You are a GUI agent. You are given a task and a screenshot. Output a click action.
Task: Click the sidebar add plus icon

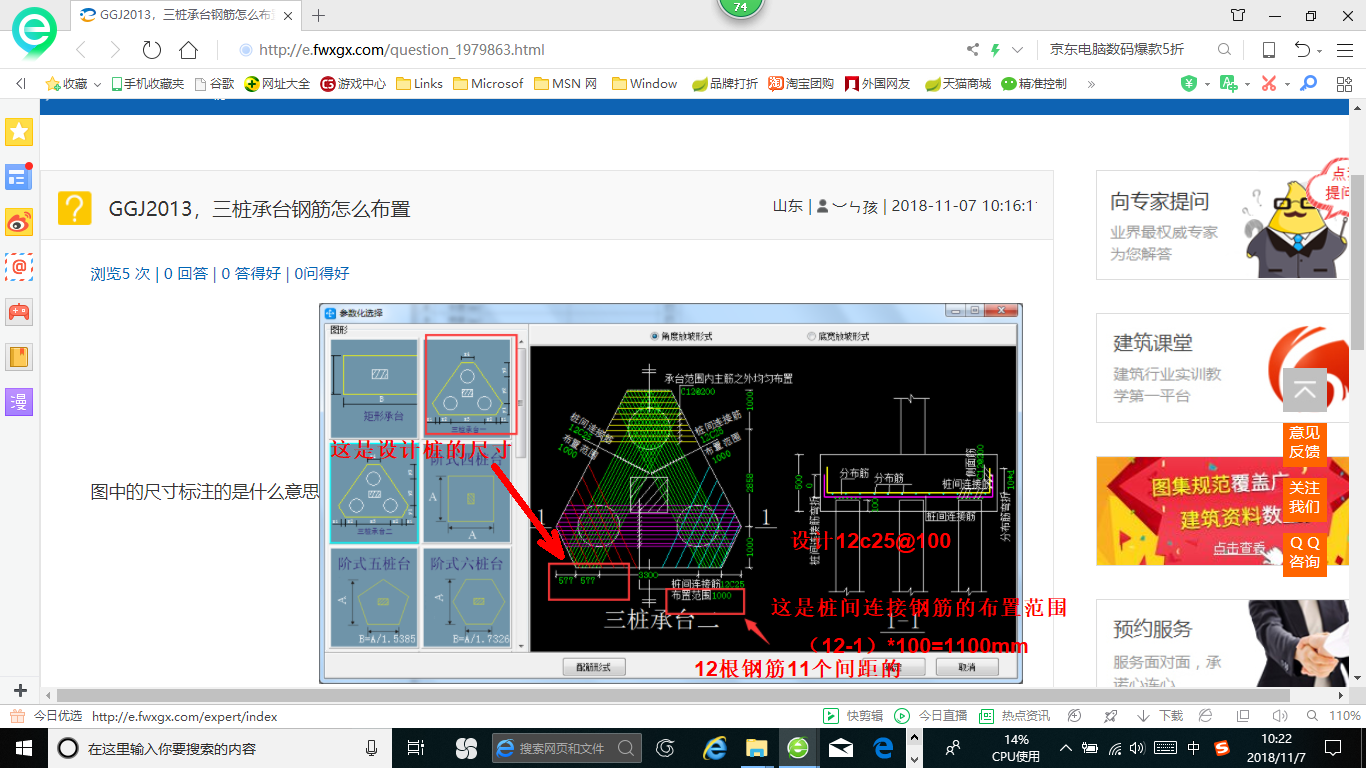tap(20, 691)
